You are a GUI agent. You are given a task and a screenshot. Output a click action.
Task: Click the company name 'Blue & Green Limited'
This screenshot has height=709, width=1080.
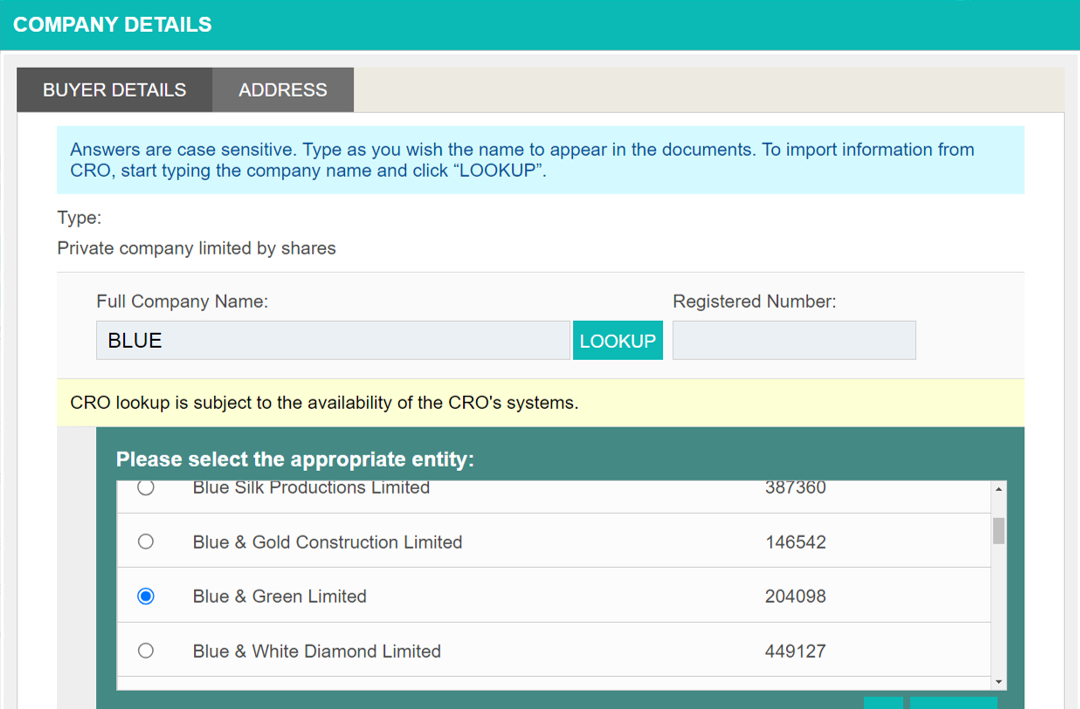(280, 597)
